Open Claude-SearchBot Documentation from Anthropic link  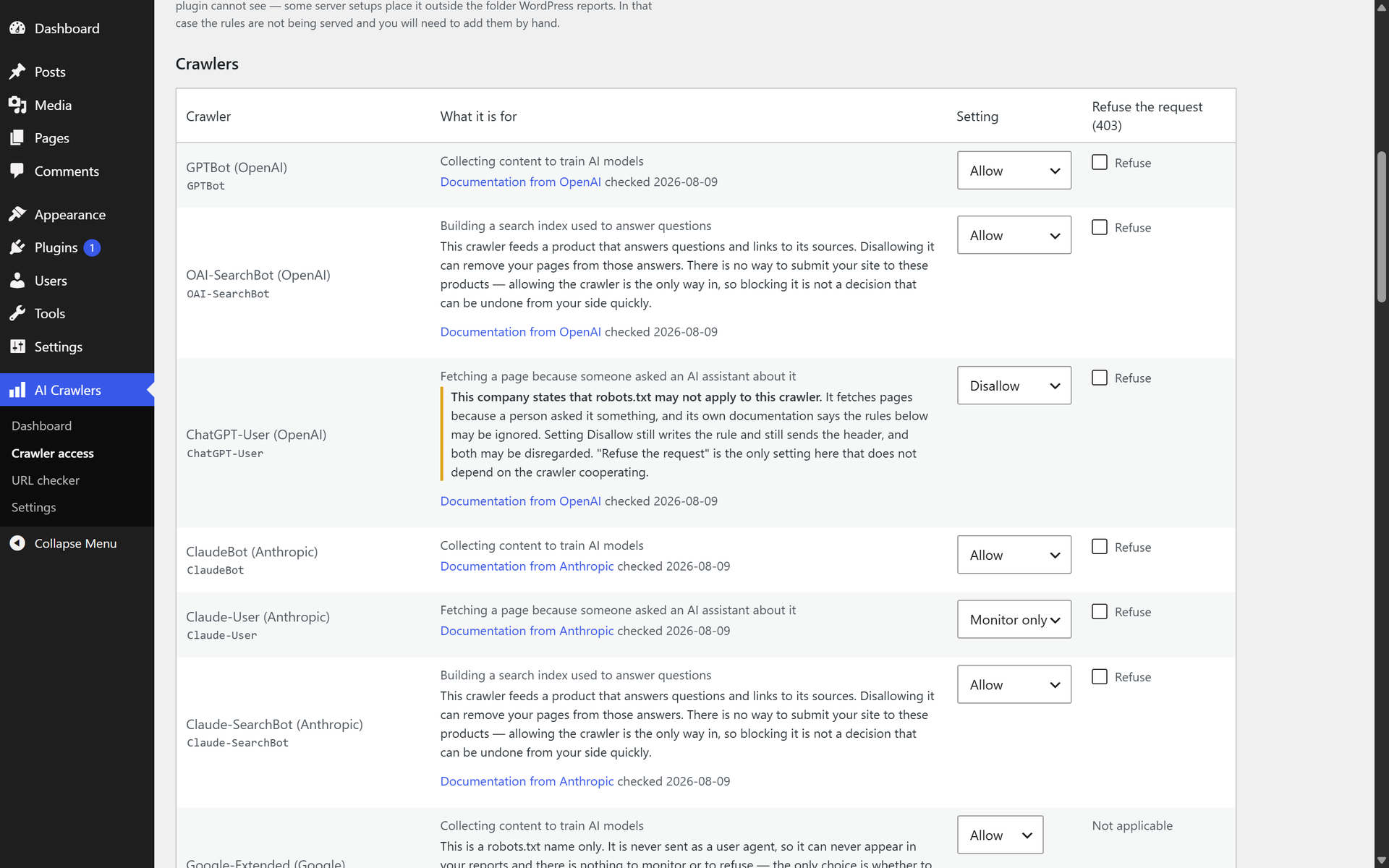click(x=527, y=781)
